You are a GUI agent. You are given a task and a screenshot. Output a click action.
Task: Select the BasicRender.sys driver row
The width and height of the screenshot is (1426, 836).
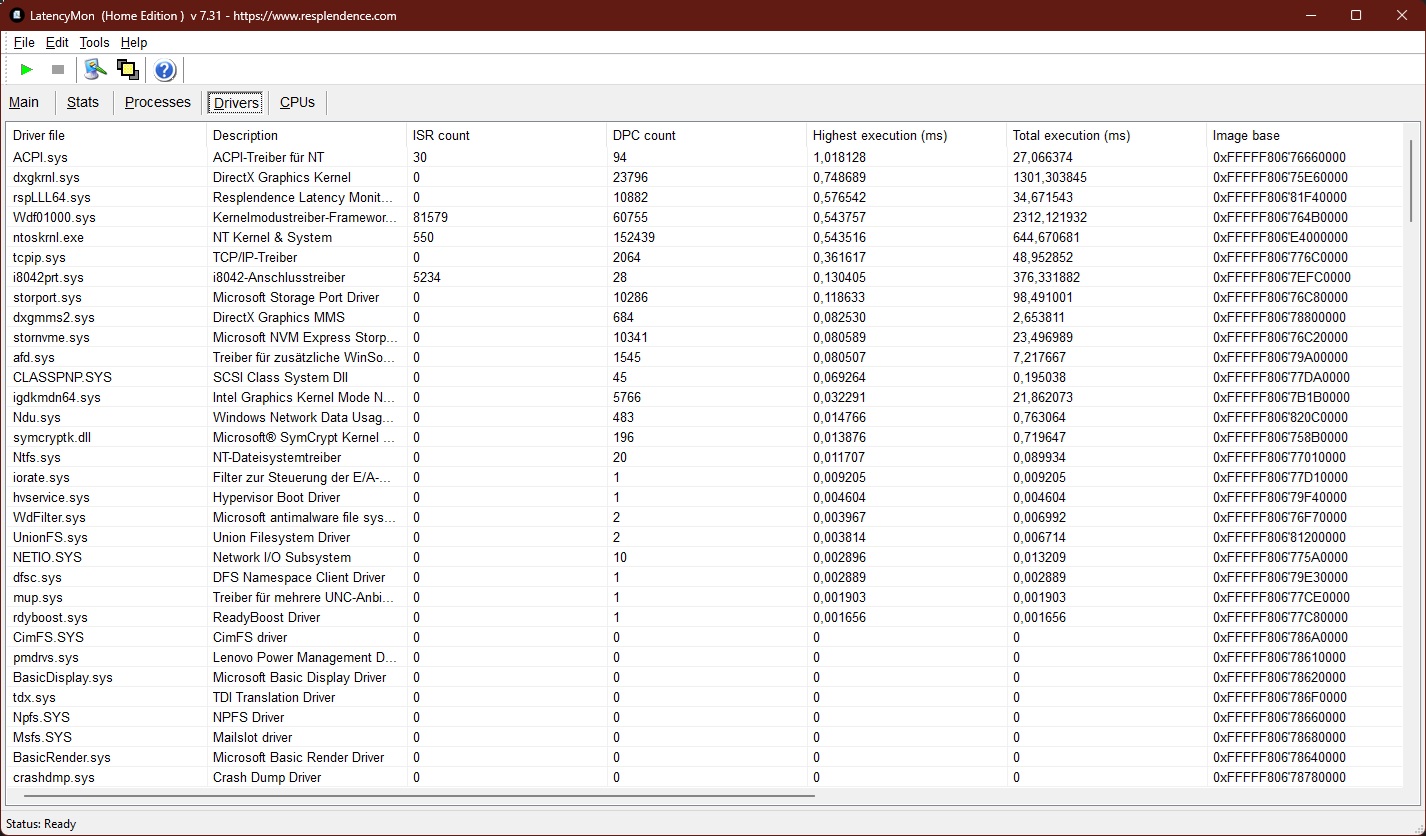(705, 757)
